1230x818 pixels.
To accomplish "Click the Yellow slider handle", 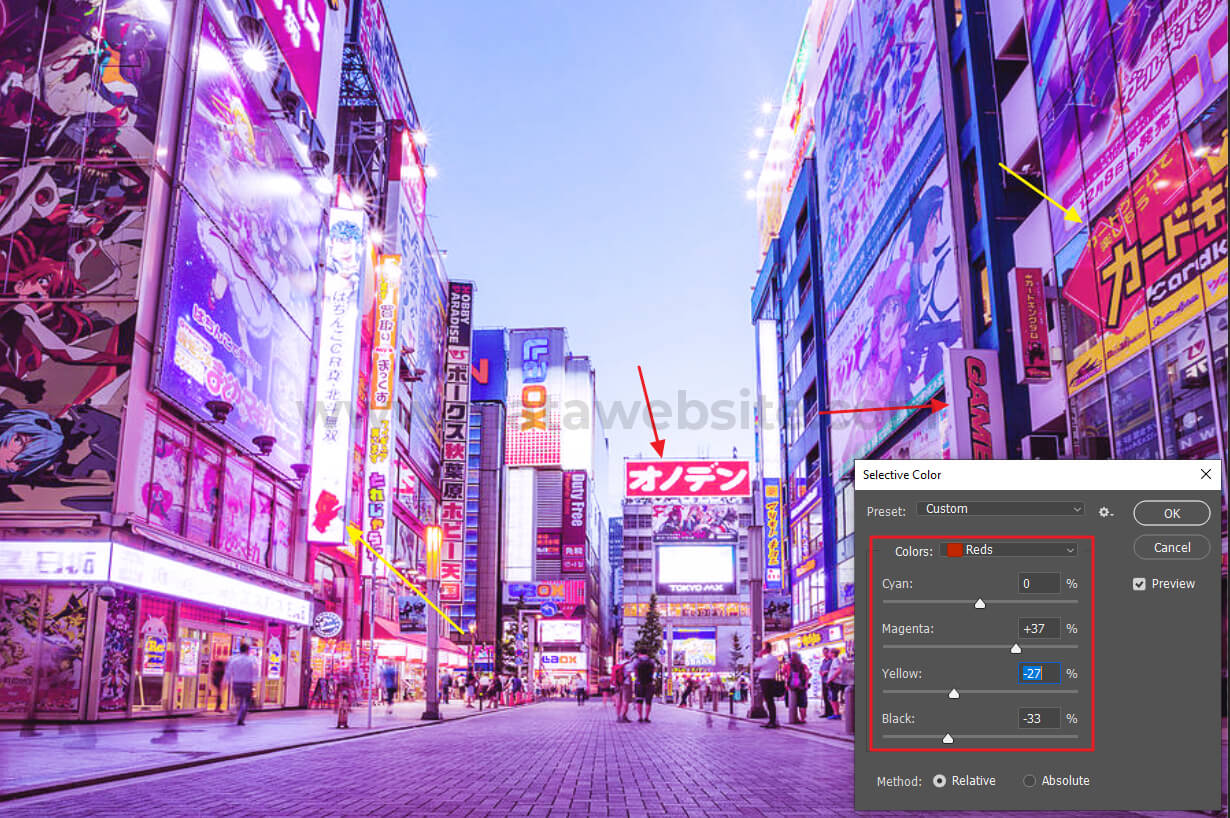I will pyautogui.click(x=953, y=693).
